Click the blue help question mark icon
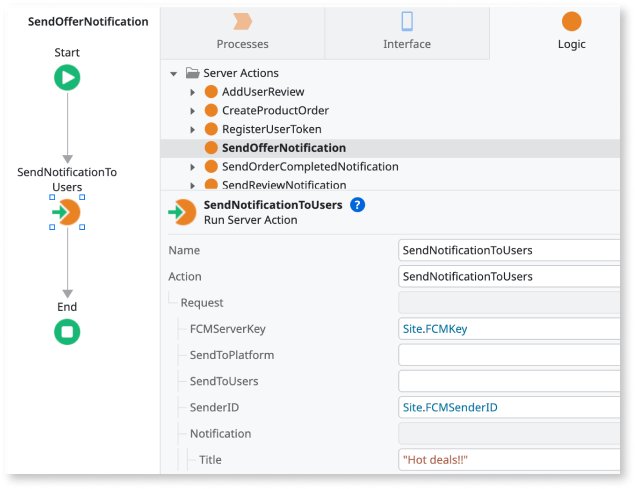 pyautogui.click(x=357, y=204)
